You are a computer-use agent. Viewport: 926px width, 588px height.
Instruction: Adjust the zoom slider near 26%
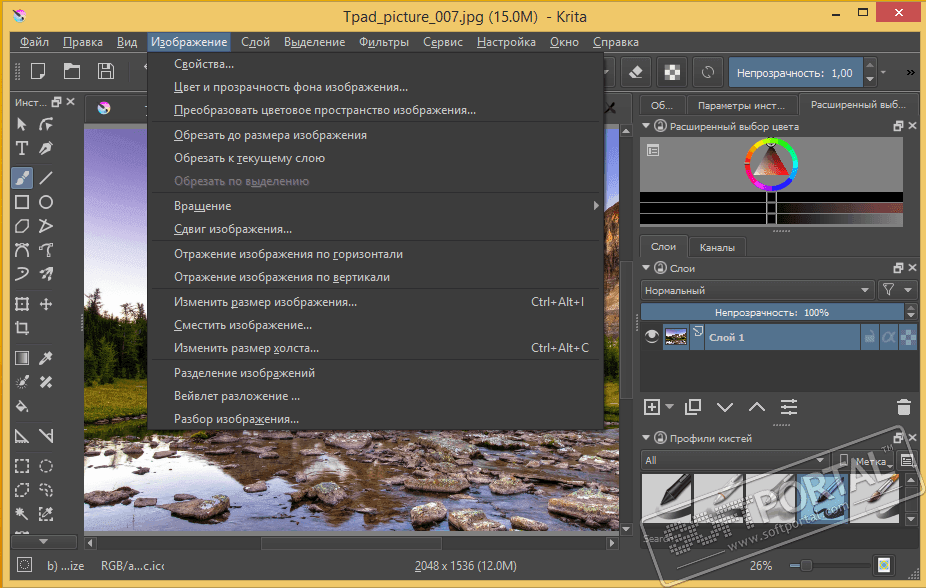pos(832,566)
